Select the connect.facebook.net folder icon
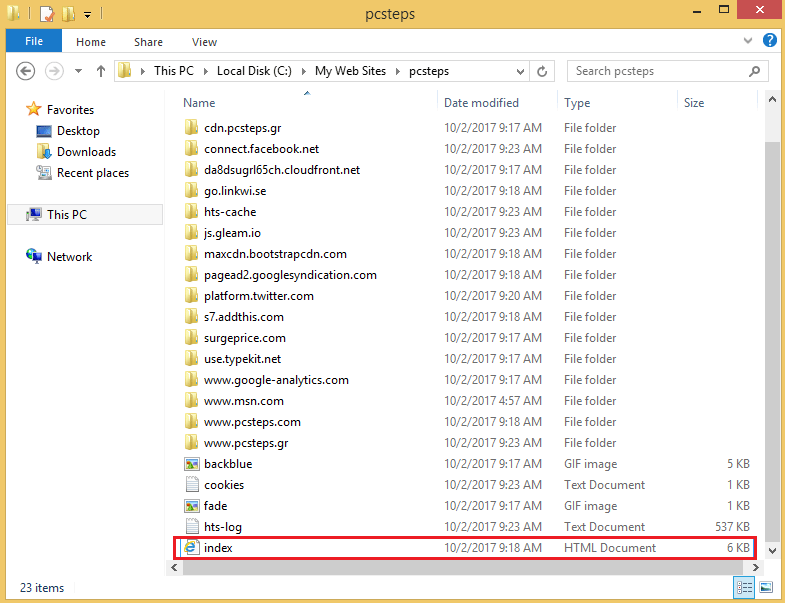Screen dimensions: 785x603 pos(191,149)
